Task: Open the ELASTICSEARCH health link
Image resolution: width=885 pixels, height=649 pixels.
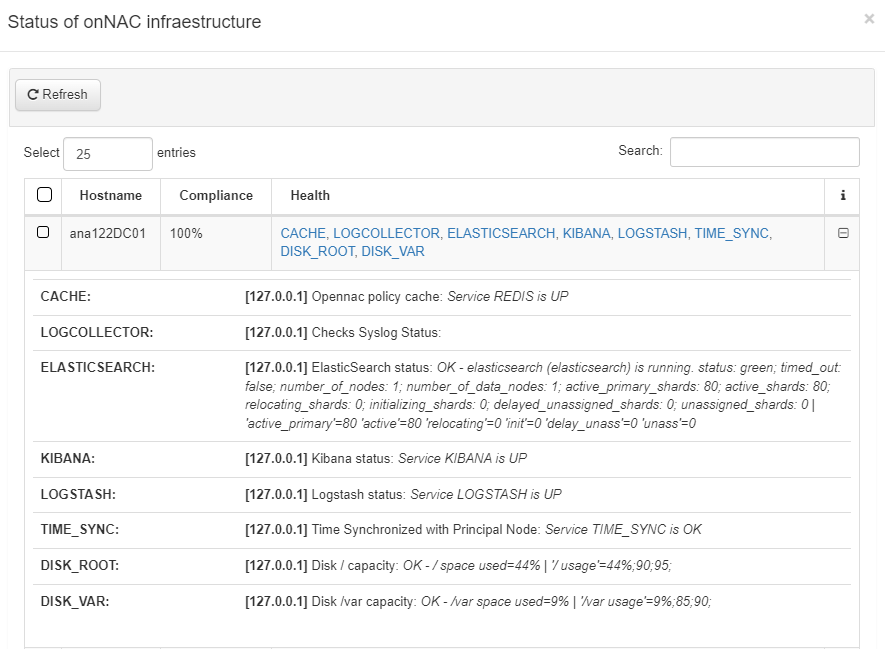Action: 501,233
